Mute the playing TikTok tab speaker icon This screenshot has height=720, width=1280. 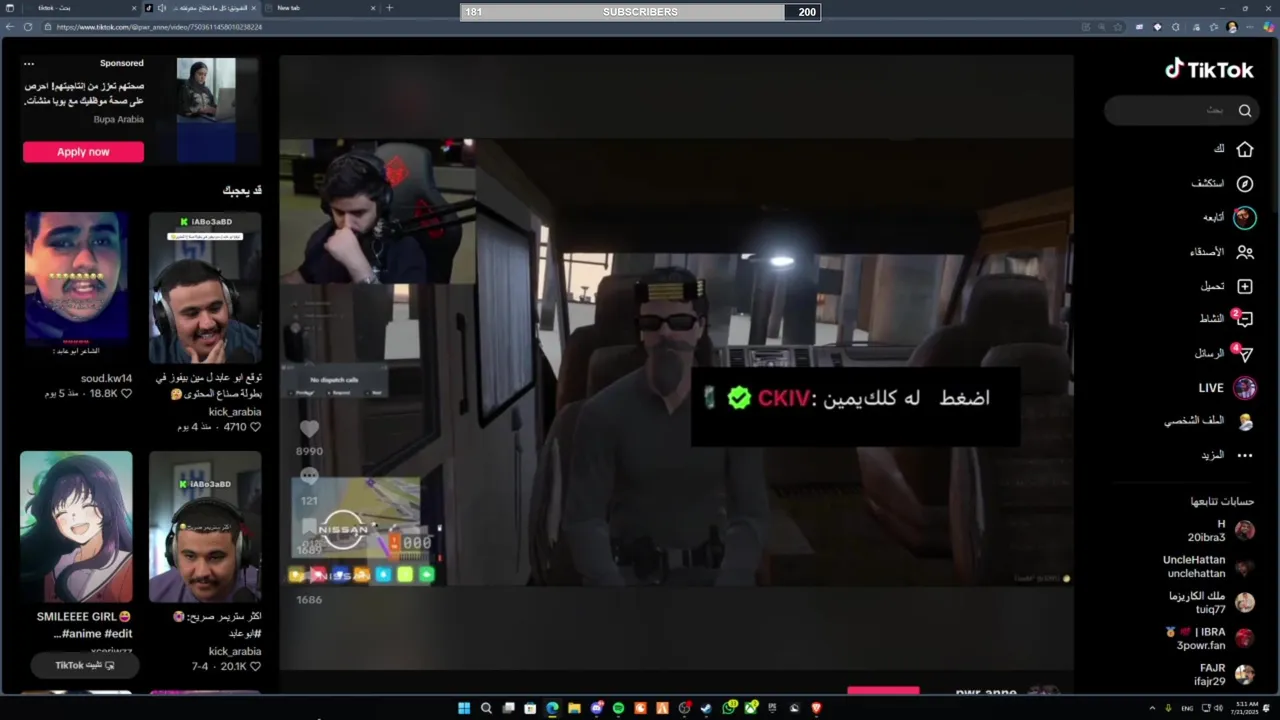pos(161,8)
